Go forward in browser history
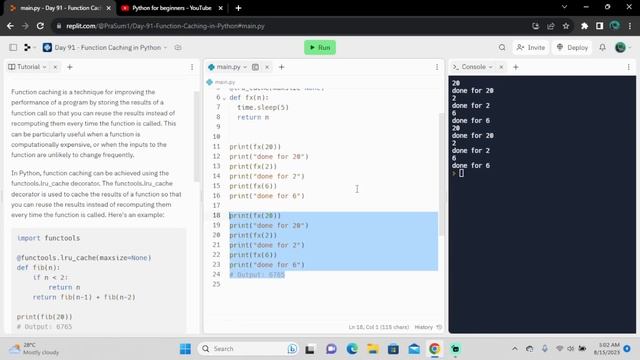640x360 pixels. click(x=25, y=26)
